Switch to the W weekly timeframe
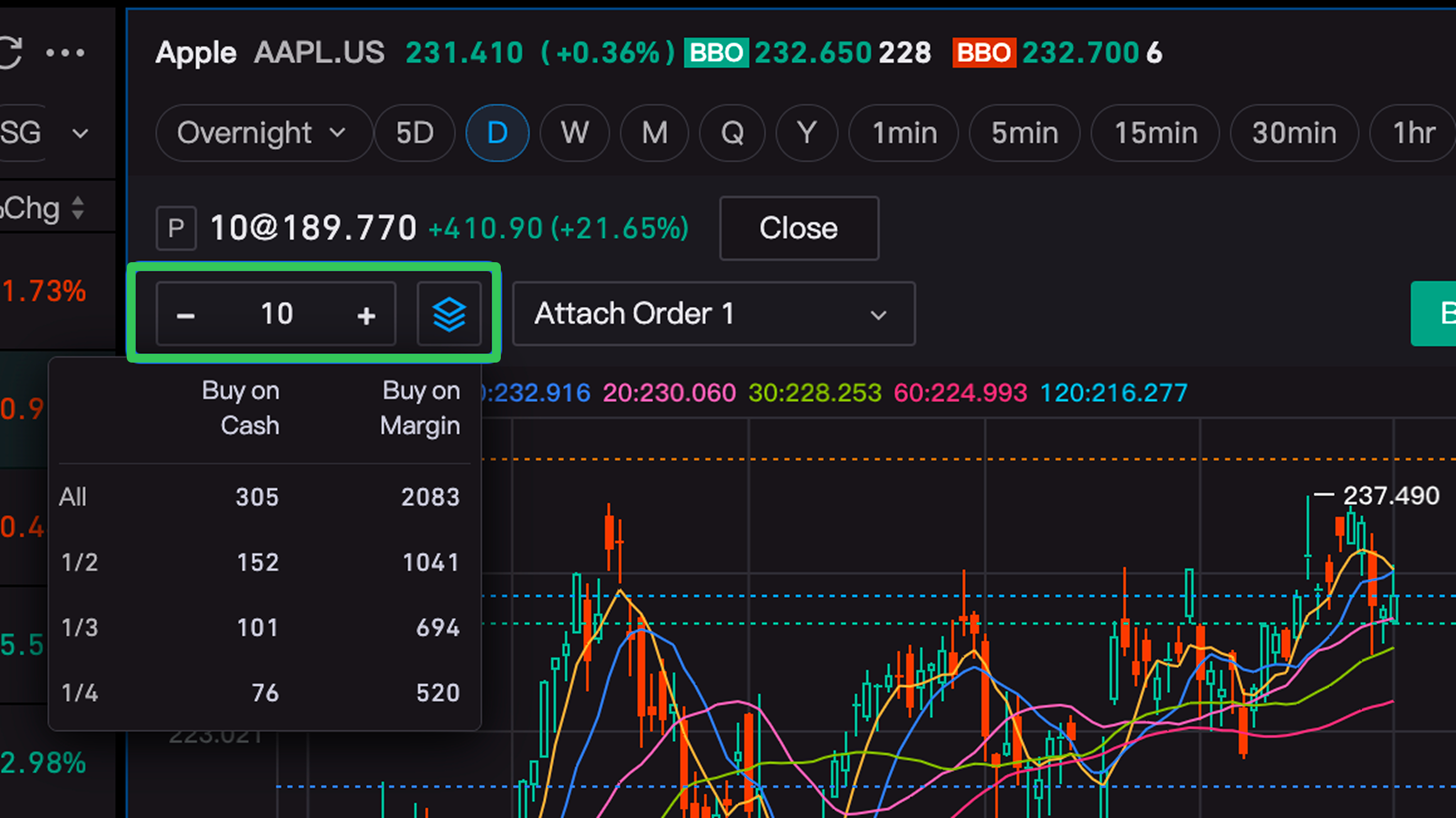The height and width of the screenshot is (818, 1456). click(x=574, y=133)
